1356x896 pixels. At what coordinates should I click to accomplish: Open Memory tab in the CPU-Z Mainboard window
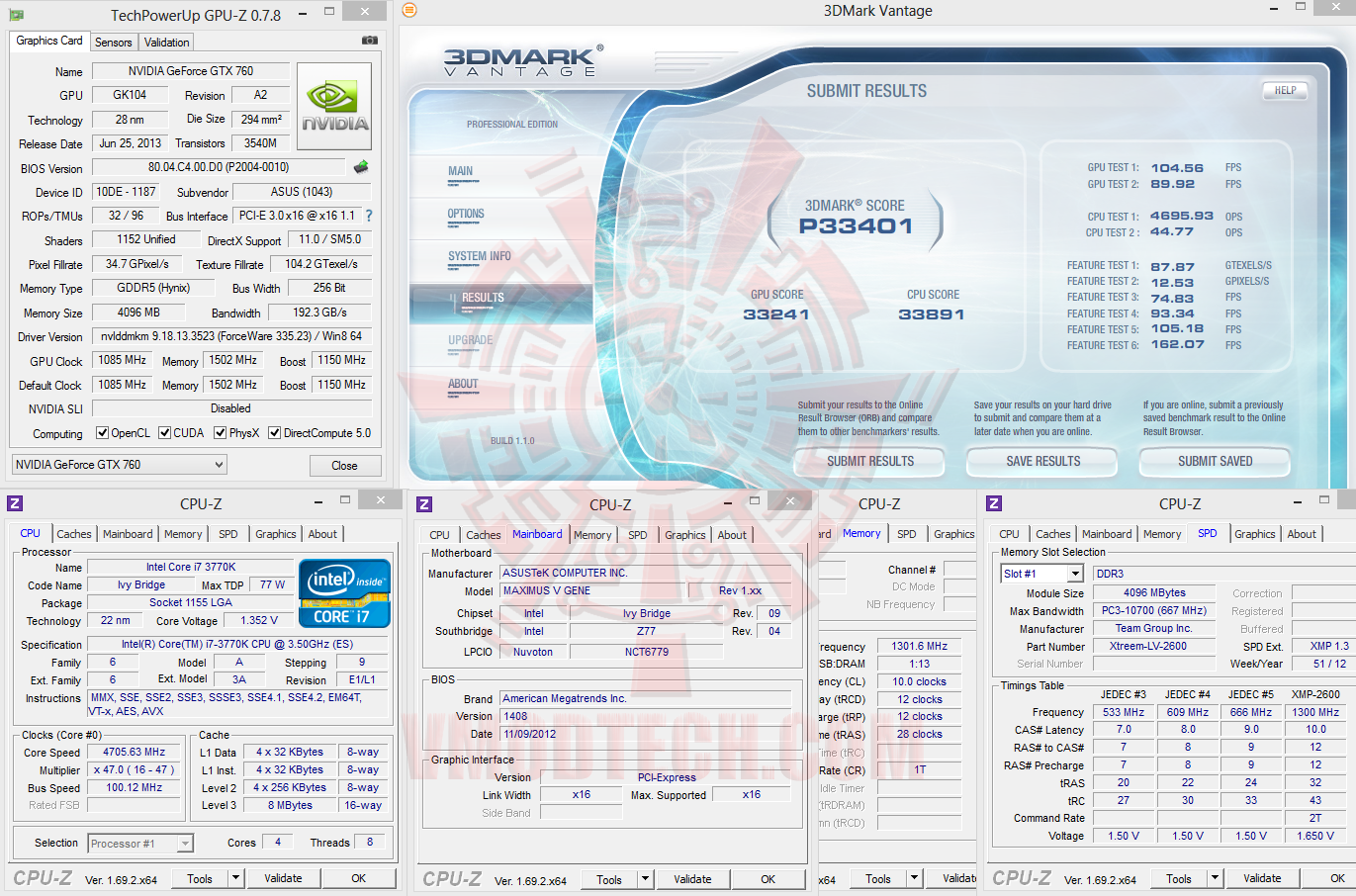click(592, 535)
